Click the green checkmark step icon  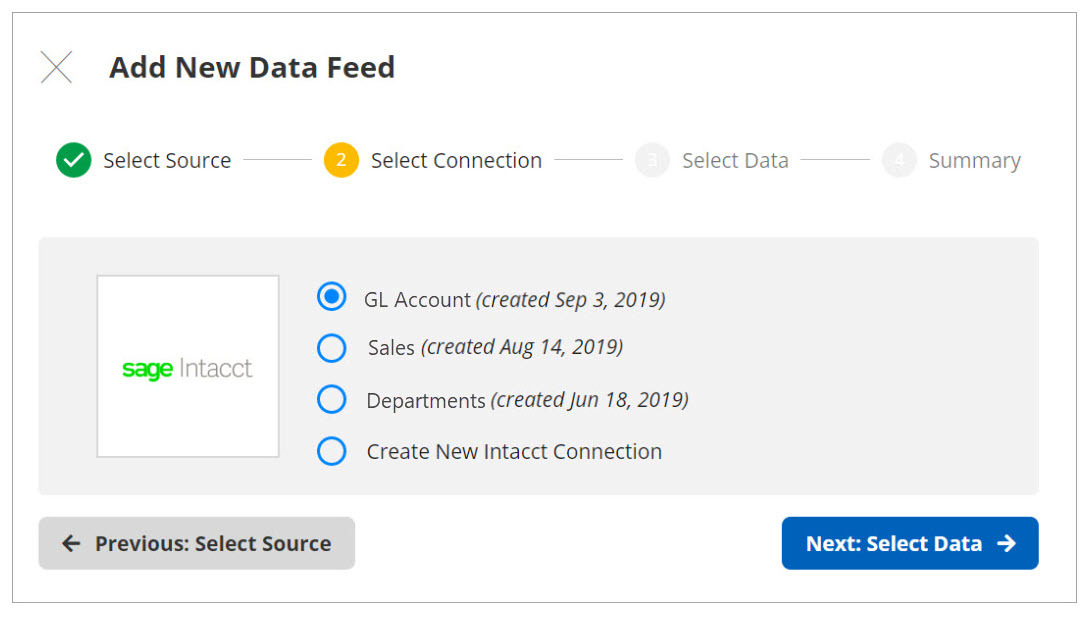pyautogui.click(x=73, y=160)
